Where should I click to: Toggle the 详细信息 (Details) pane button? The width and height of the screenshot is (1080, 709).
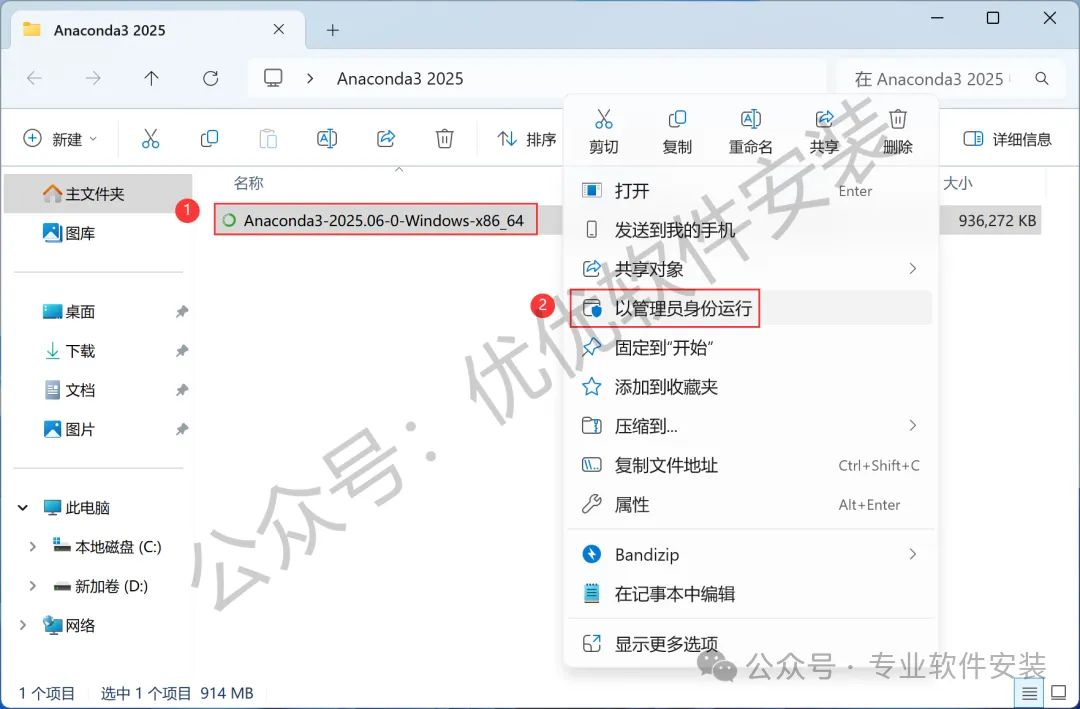click(x=1007, y=139)
